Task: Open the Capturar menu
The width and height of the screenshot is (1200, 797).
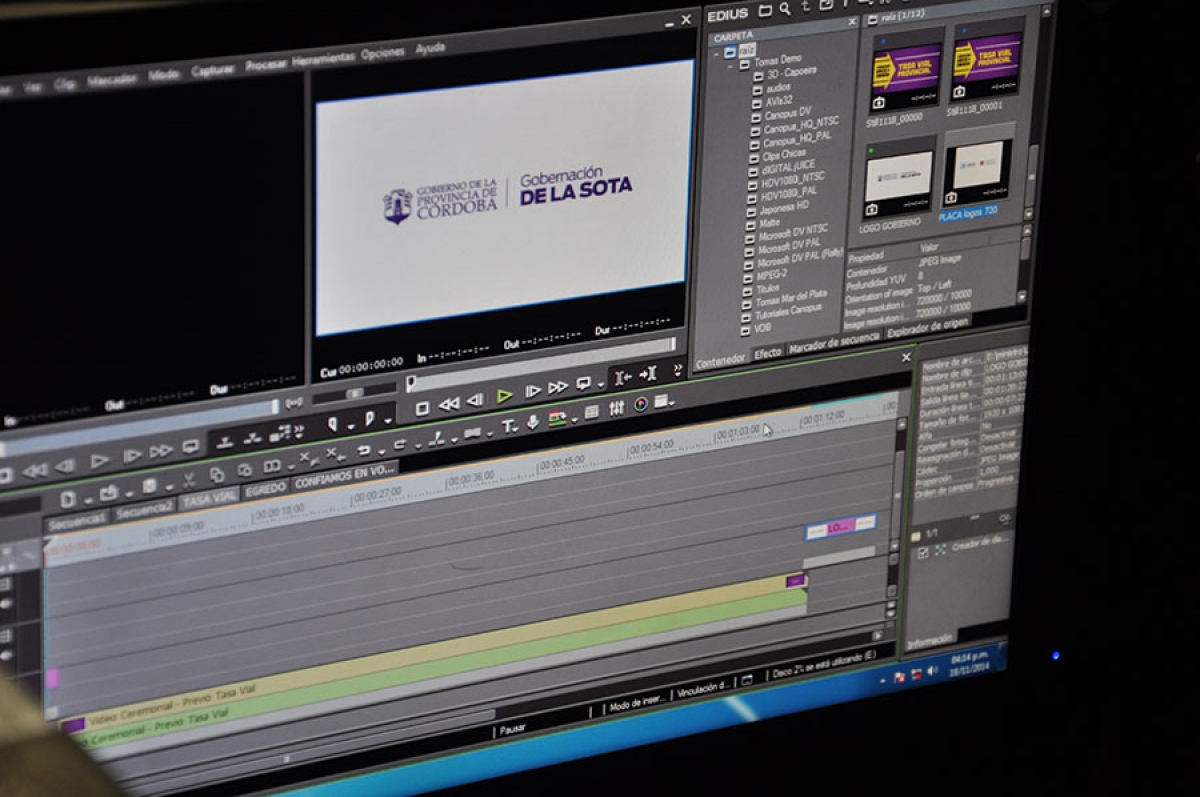Action: pyautogui.click(x=212, y=70)
